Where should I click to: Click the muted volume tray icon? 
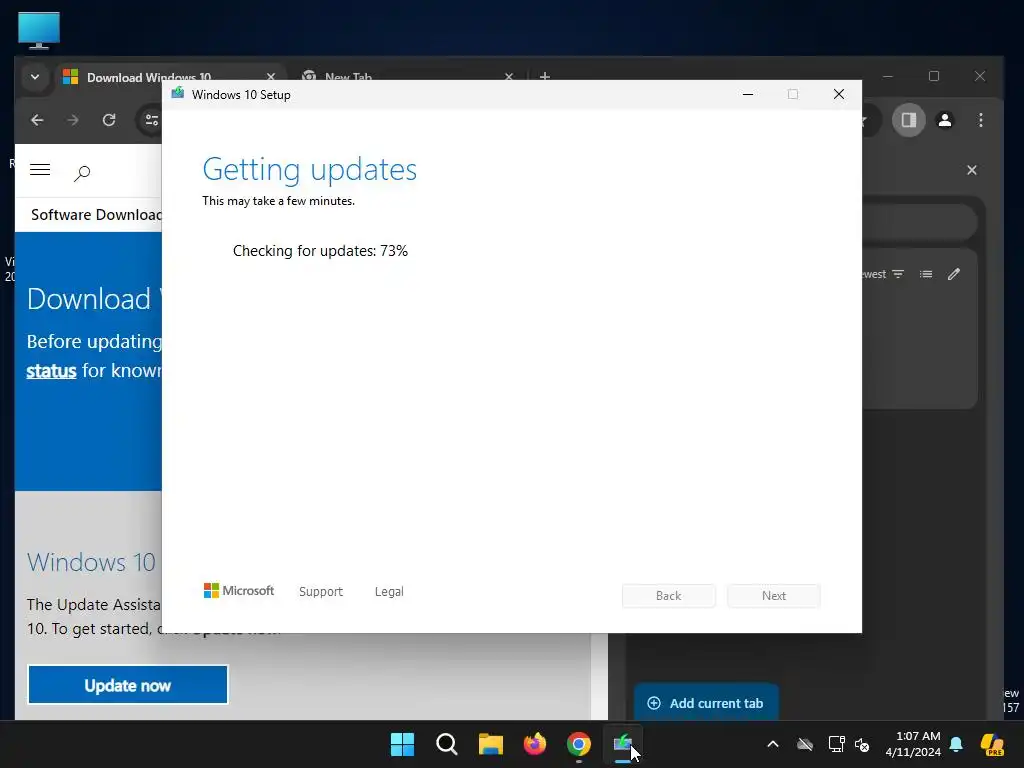pos(862,744)
